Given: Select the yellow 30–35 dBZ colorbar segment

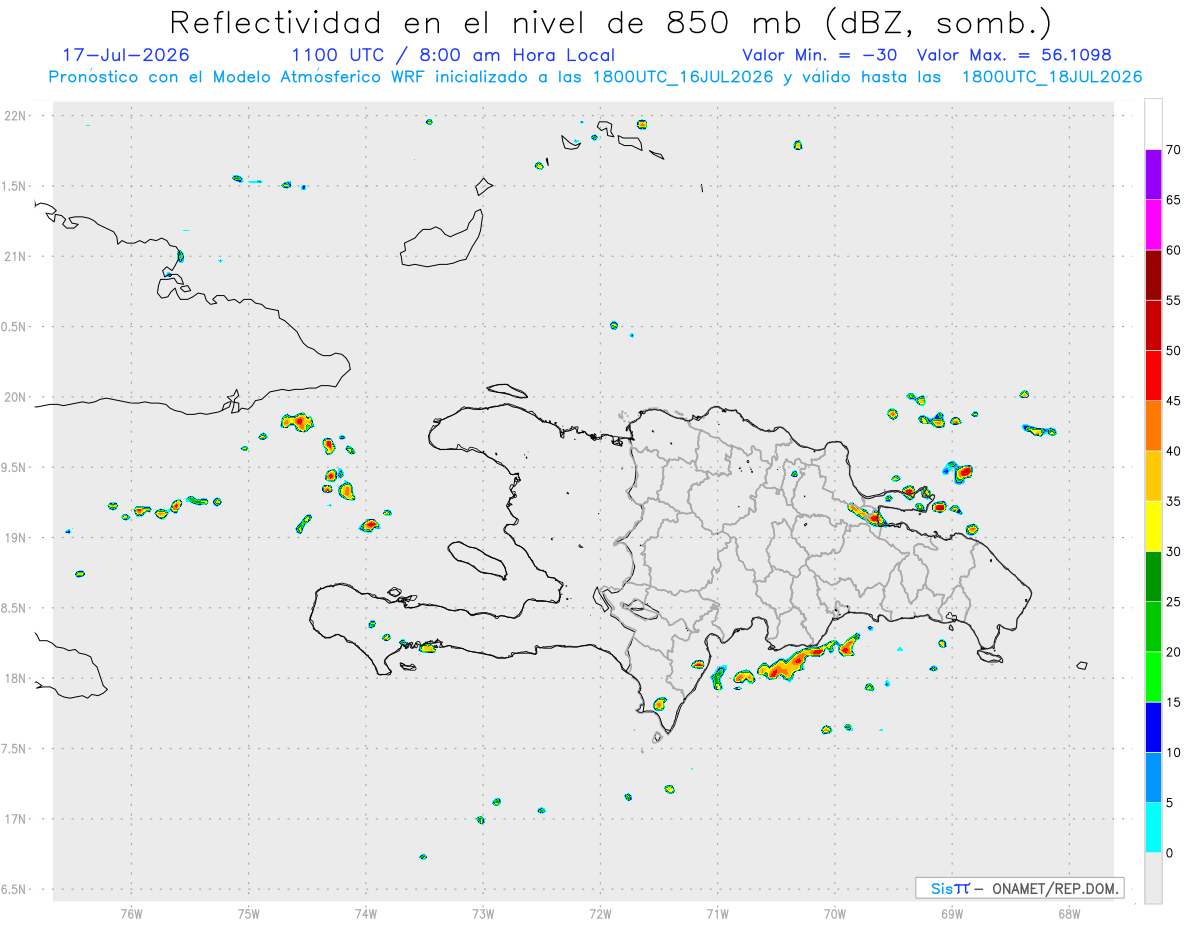Looking at the screenshot, I should coord(1153,526).
